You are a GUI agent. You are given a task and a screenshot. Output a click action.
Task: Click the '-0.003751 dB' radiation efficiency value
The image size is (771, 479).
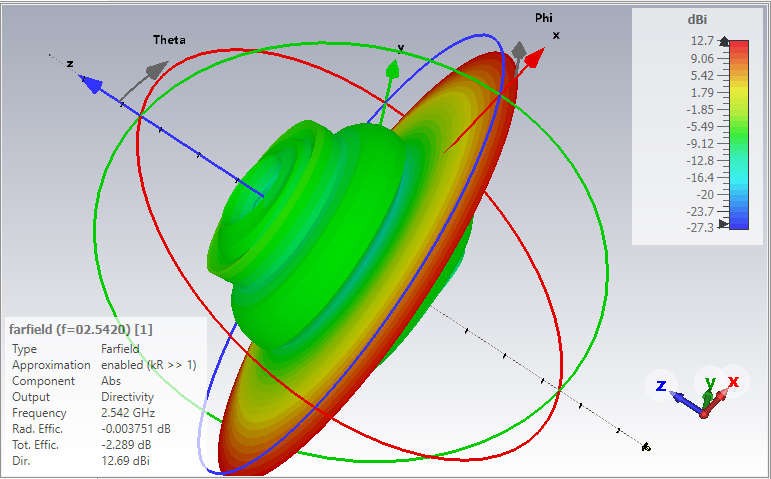[136, 429]
